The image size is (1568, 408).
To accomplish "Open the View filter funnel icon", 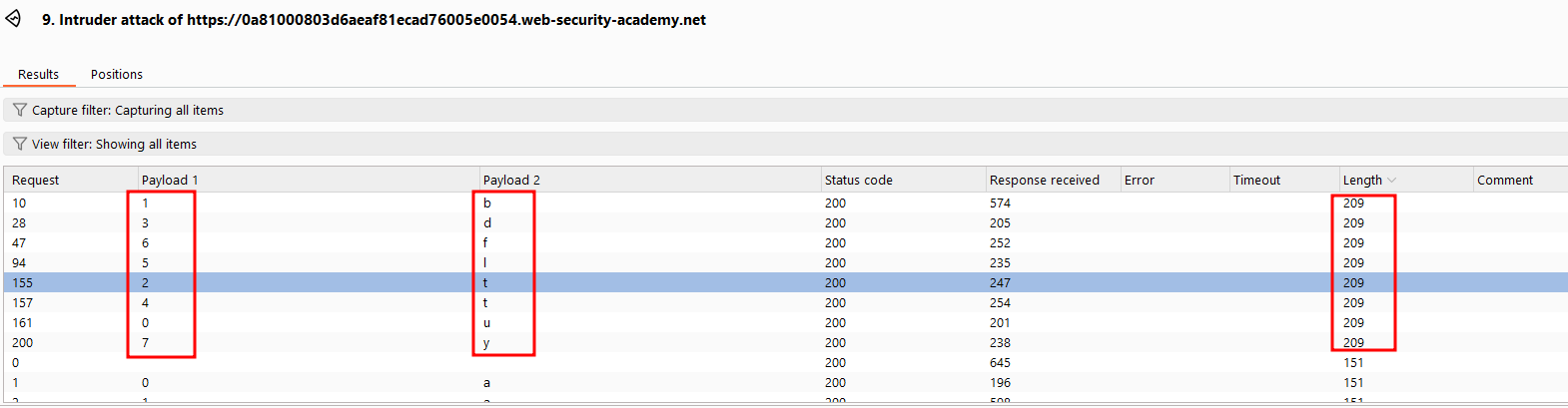I will click(19, 144).
